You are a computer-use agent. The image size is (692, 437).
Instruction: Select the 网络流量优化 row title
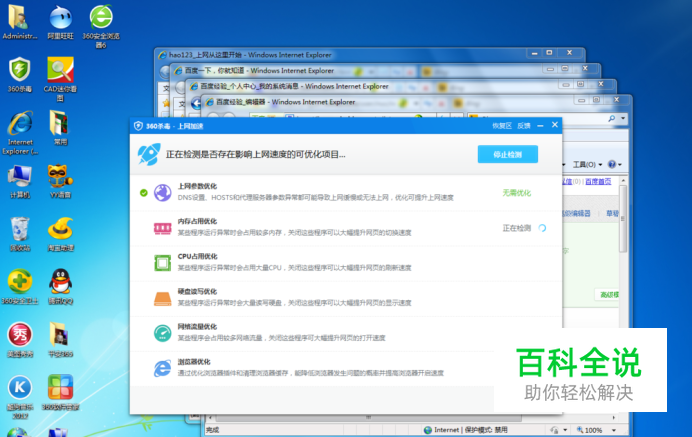(x=197, y=327)
